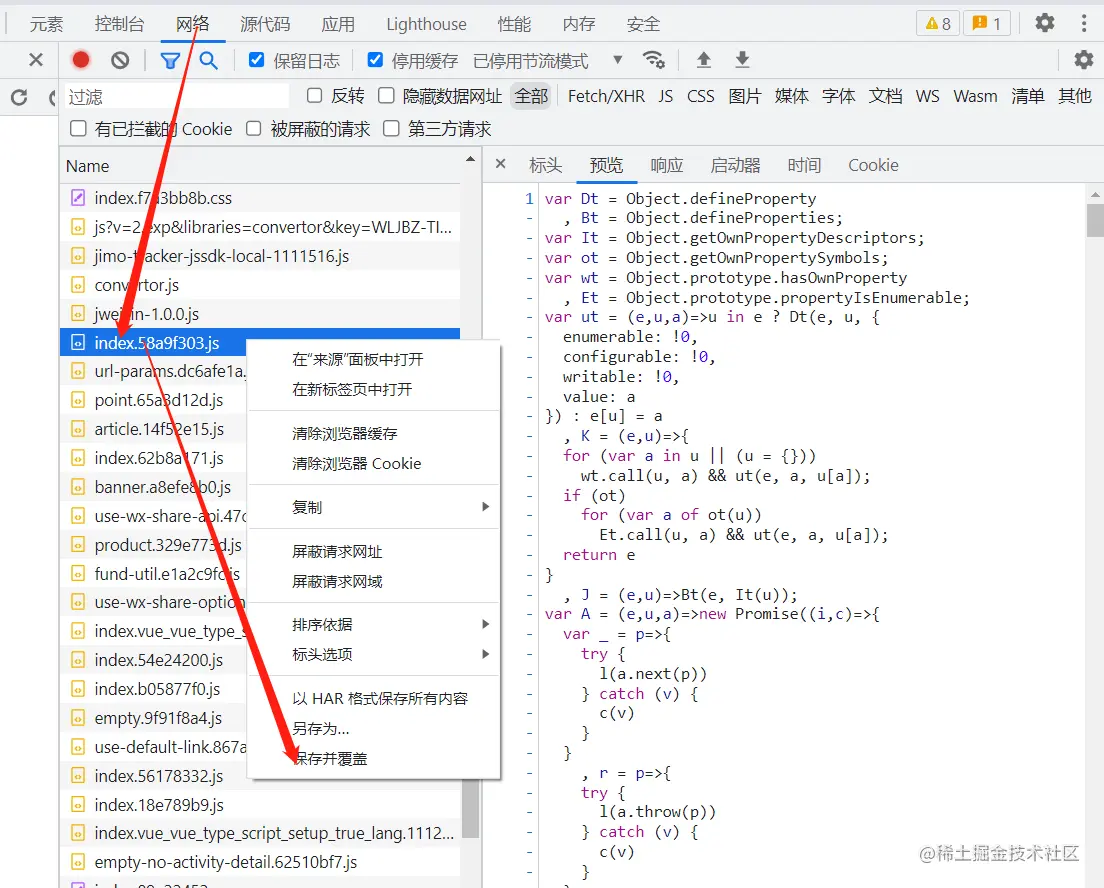Click the red record network log button
The height and width of the screenshot is (888, 1104).
[81, 60]
